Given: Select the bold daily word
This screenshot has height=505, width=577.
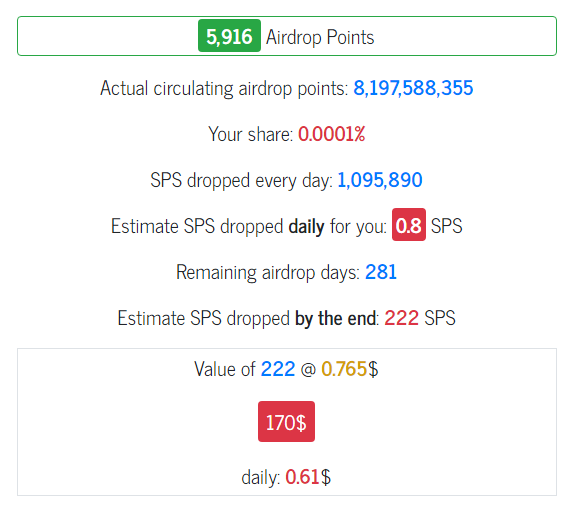Looking at the screenshot, I should click(307, 226).
